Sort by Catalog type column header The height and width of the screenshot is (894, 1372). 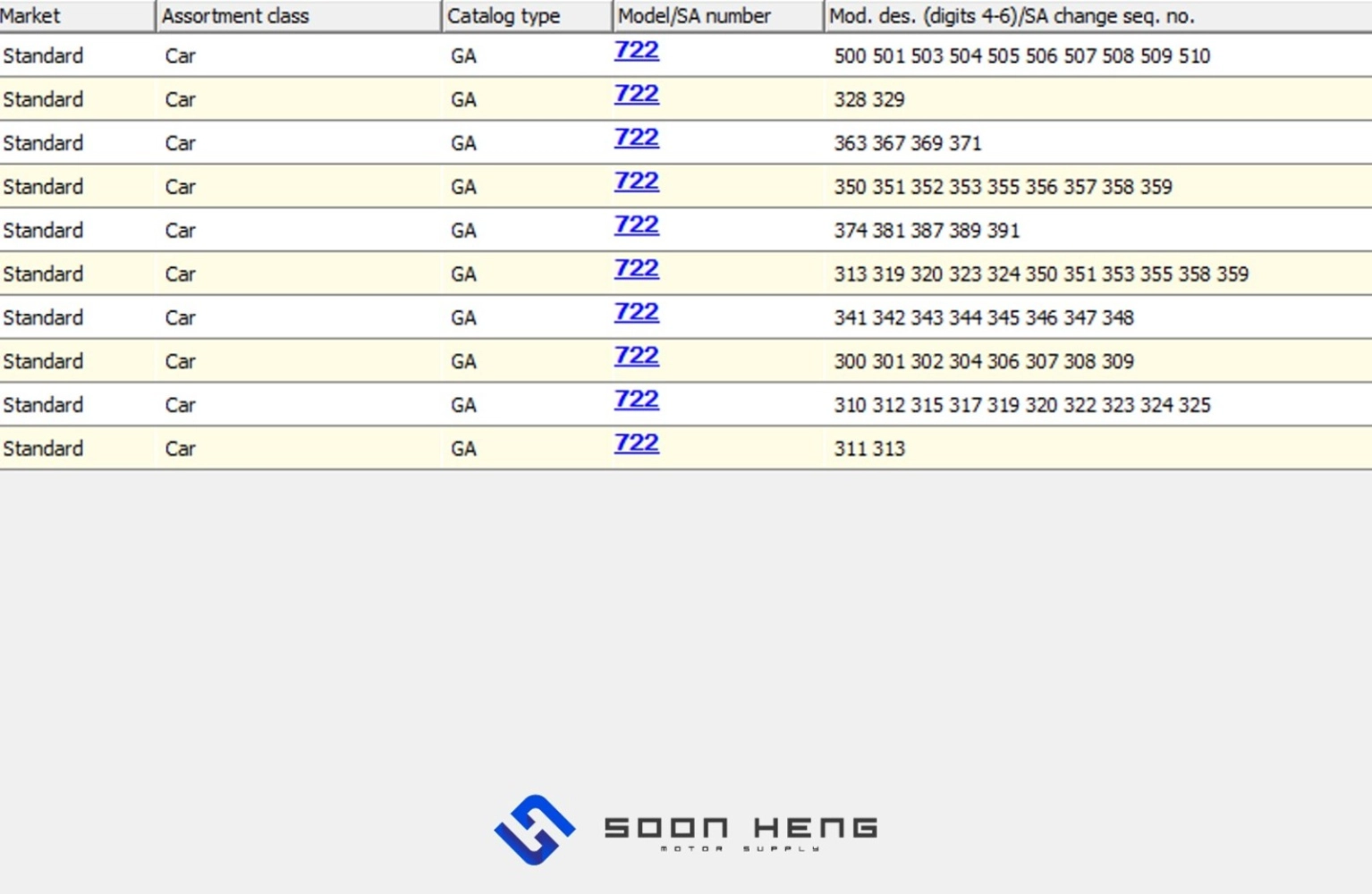coord(528,16)
